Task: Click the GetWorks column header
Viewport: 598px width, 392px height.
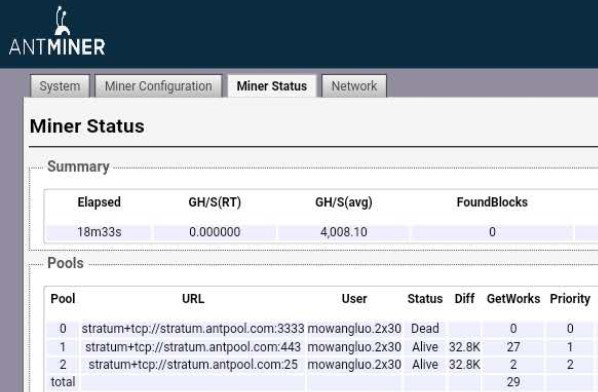Action: [513, 299]
